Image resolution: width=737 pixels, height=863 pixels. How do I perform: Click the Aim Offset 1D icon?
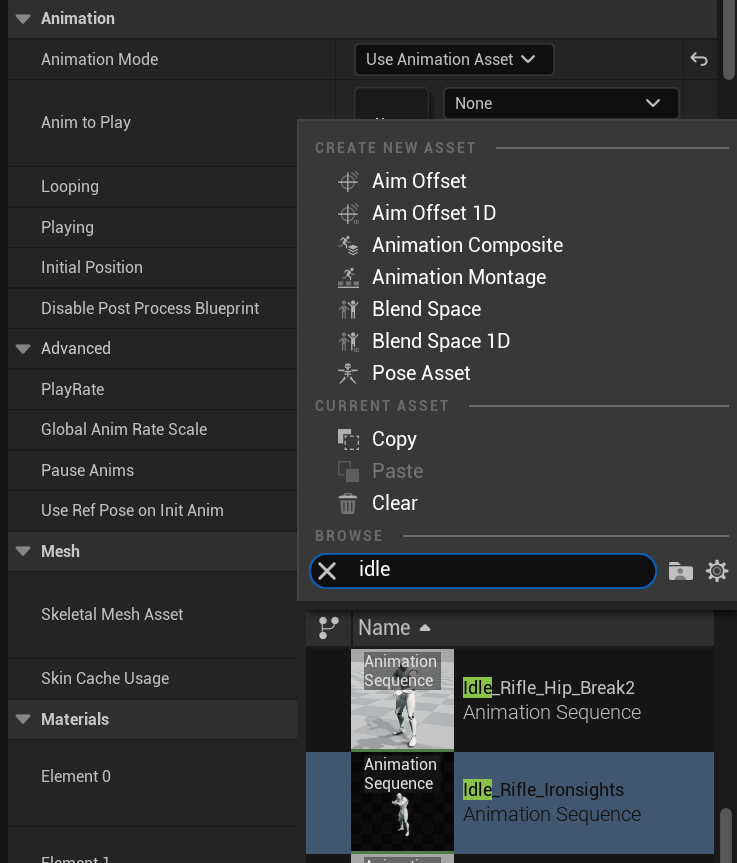[x=348, y=214]
